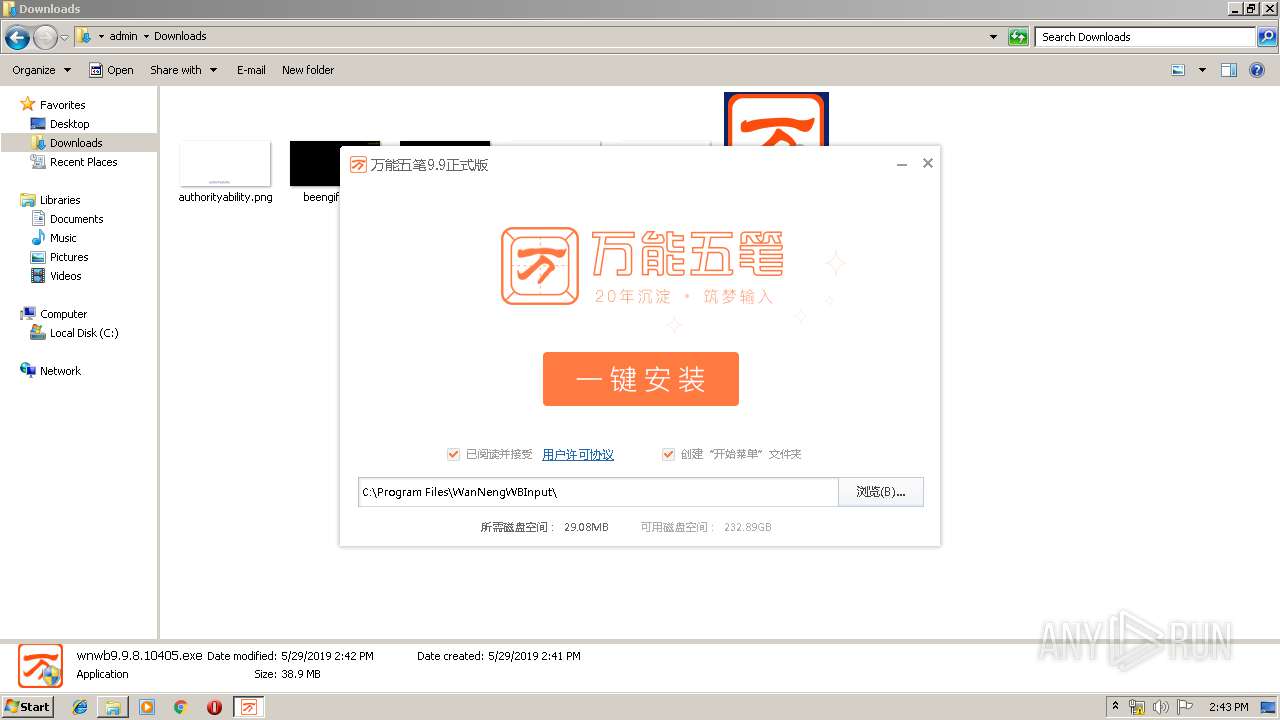1280x720 pixels.
Task: Open Documents library
Action: coord(76,219)
